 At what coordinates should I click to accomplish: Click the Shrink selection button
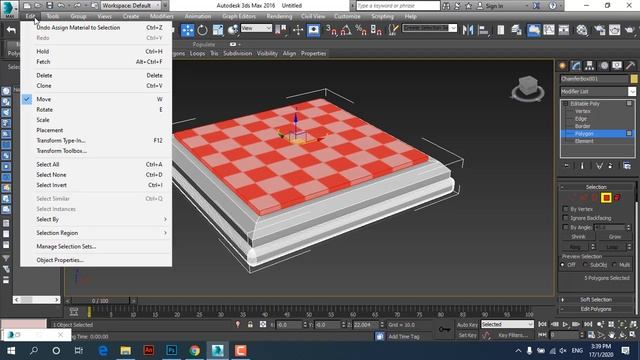[x=578, y=237]
